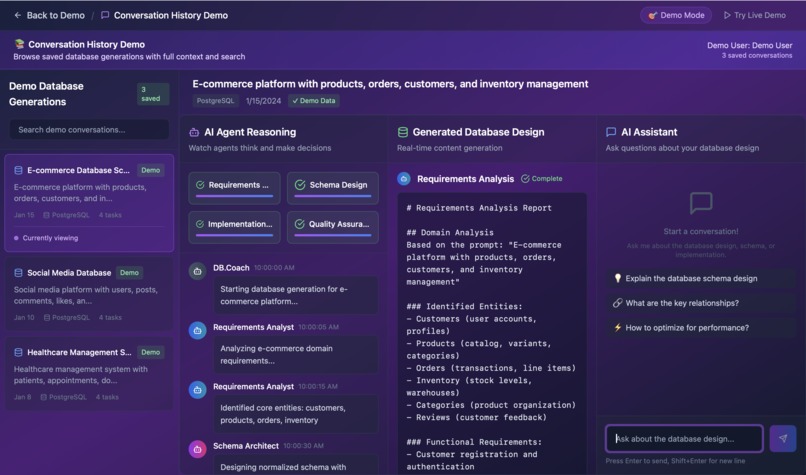Click the database icon next to Generated Database Design
Viewport: 806px width, 475px height.
click(402, 132)
